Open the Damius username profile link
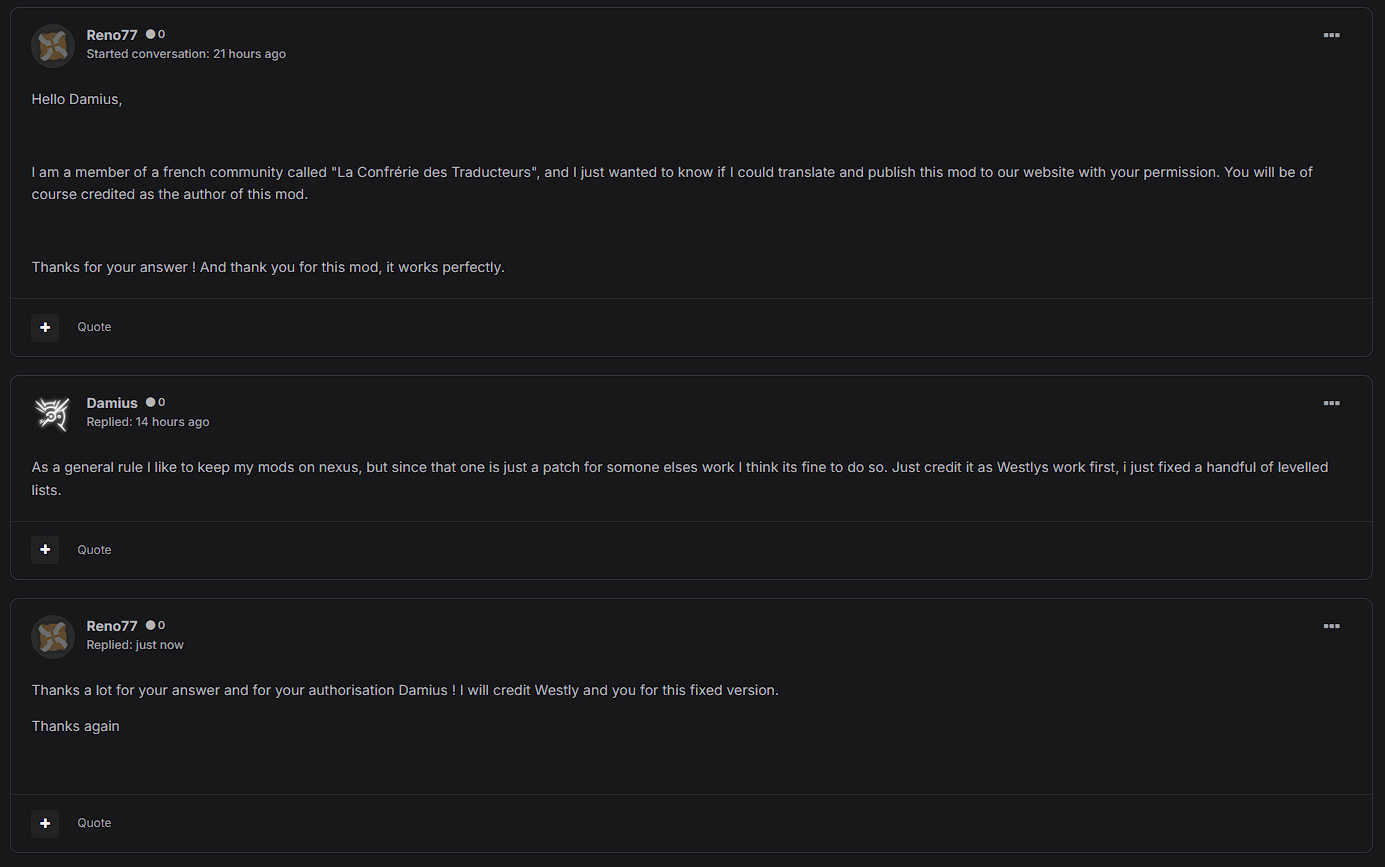The height and width of the screenshot is (867, 1385). click(112, 403)
